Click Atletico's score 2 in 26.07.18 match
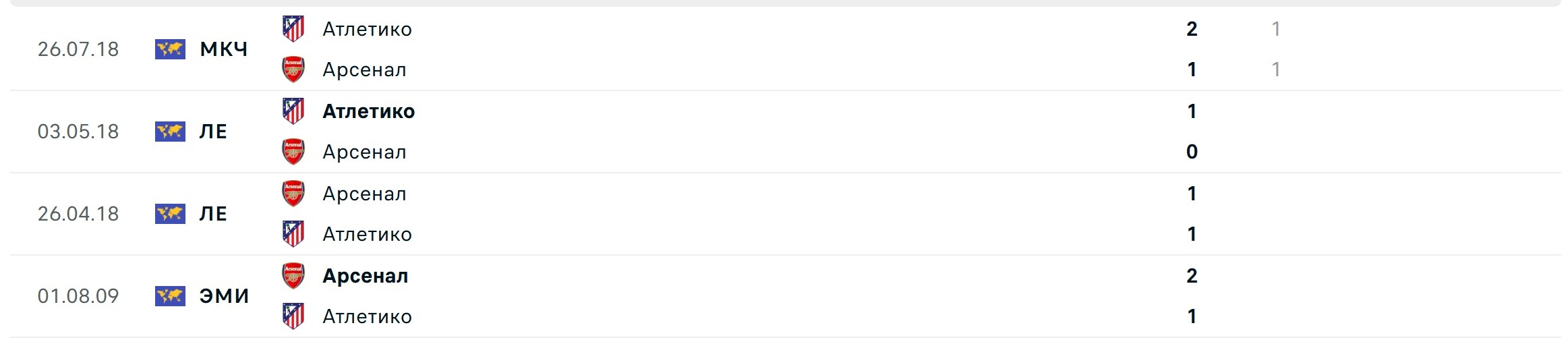The height and width of the screenshot is (342, 1568). tap(1192, 29)
